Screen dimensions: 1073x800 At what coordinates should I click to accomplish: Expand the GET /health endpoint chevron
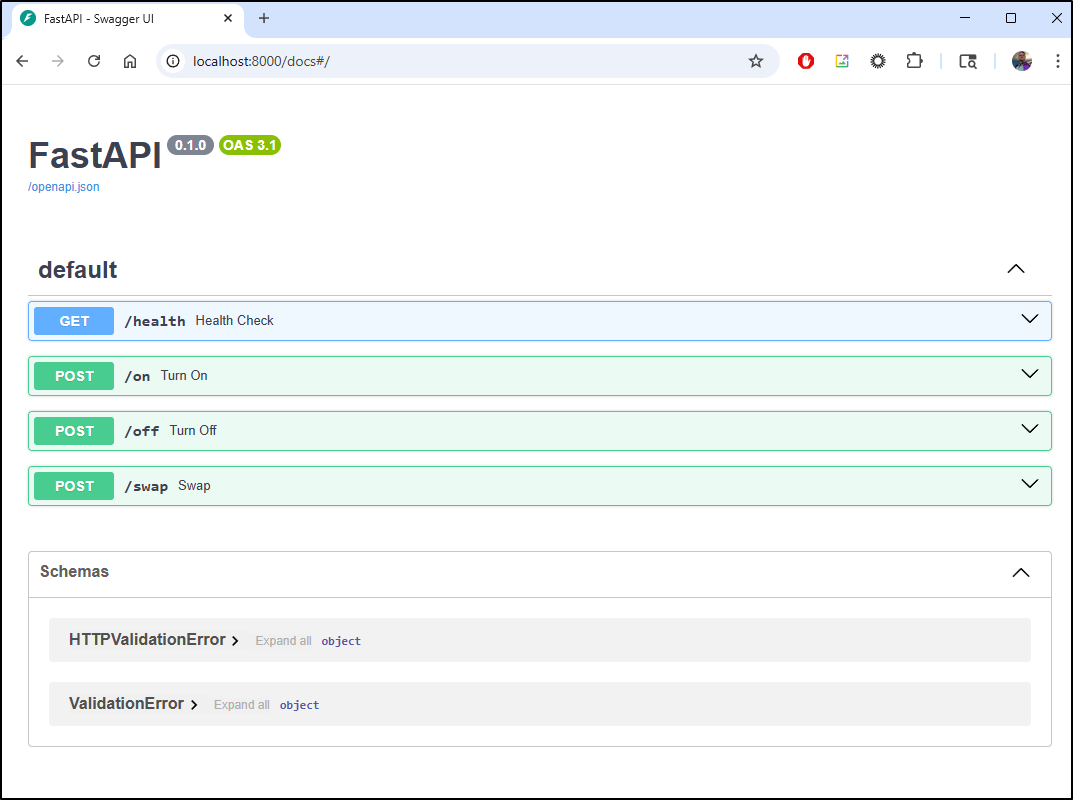point(1030,319)
